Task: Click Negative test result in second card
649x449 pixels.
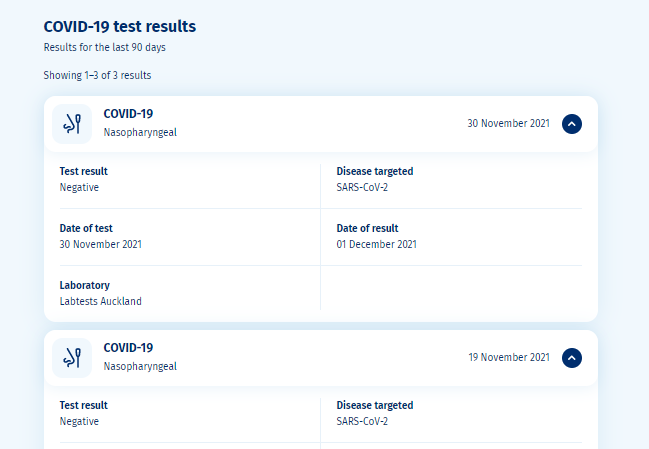Action: click(x=79, y=421)
